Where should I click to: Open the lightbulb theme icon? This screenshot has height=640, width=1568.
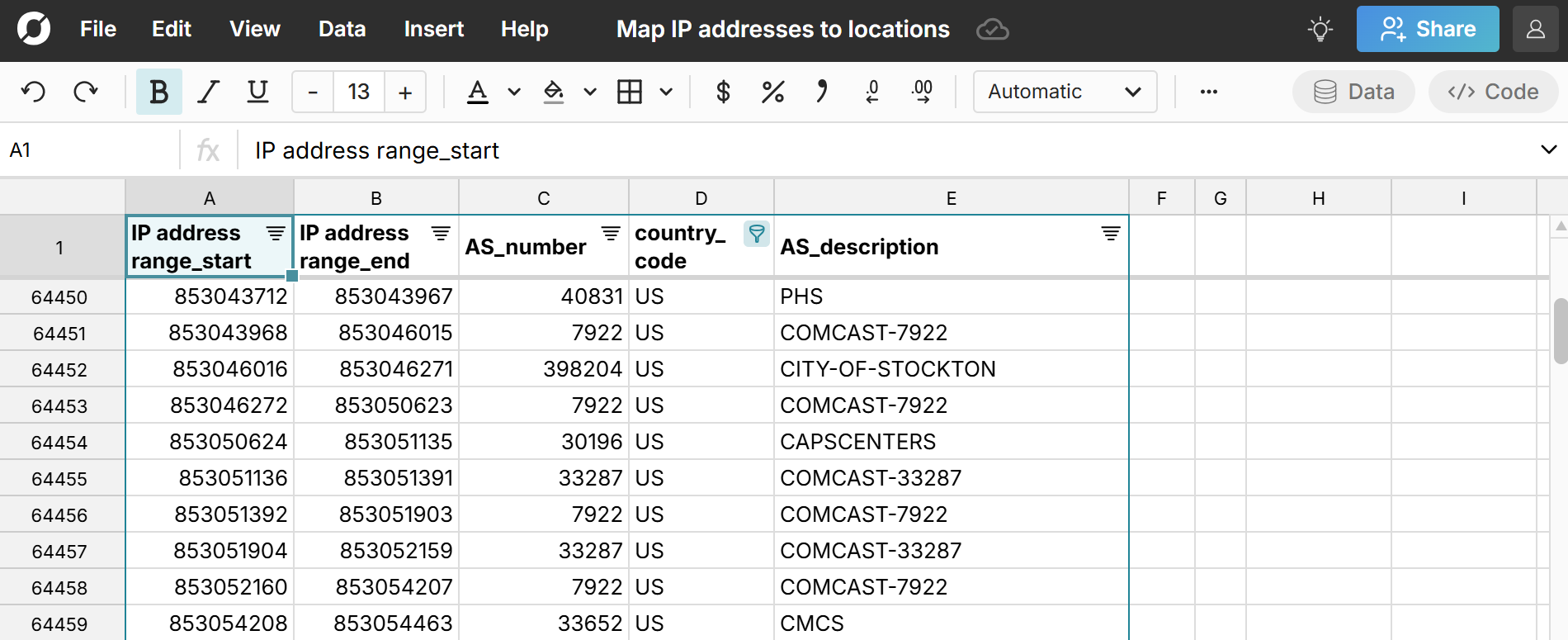click(1320, 30)
